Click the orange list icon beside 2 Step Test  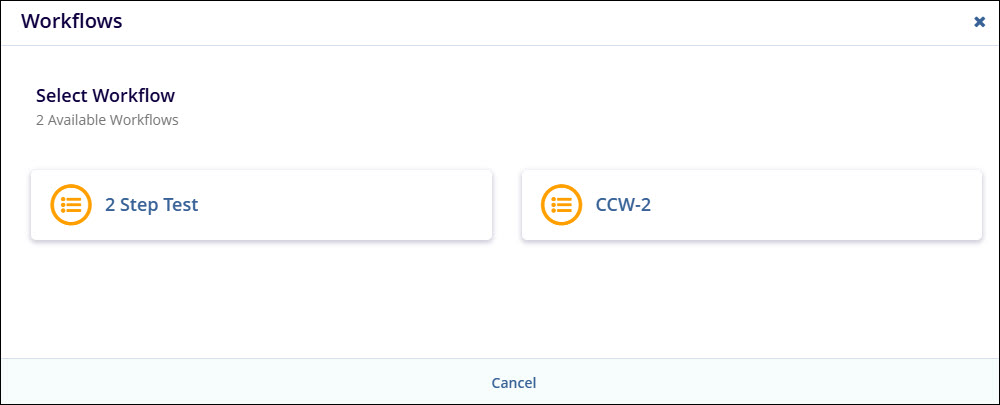(x=71, y=205)
